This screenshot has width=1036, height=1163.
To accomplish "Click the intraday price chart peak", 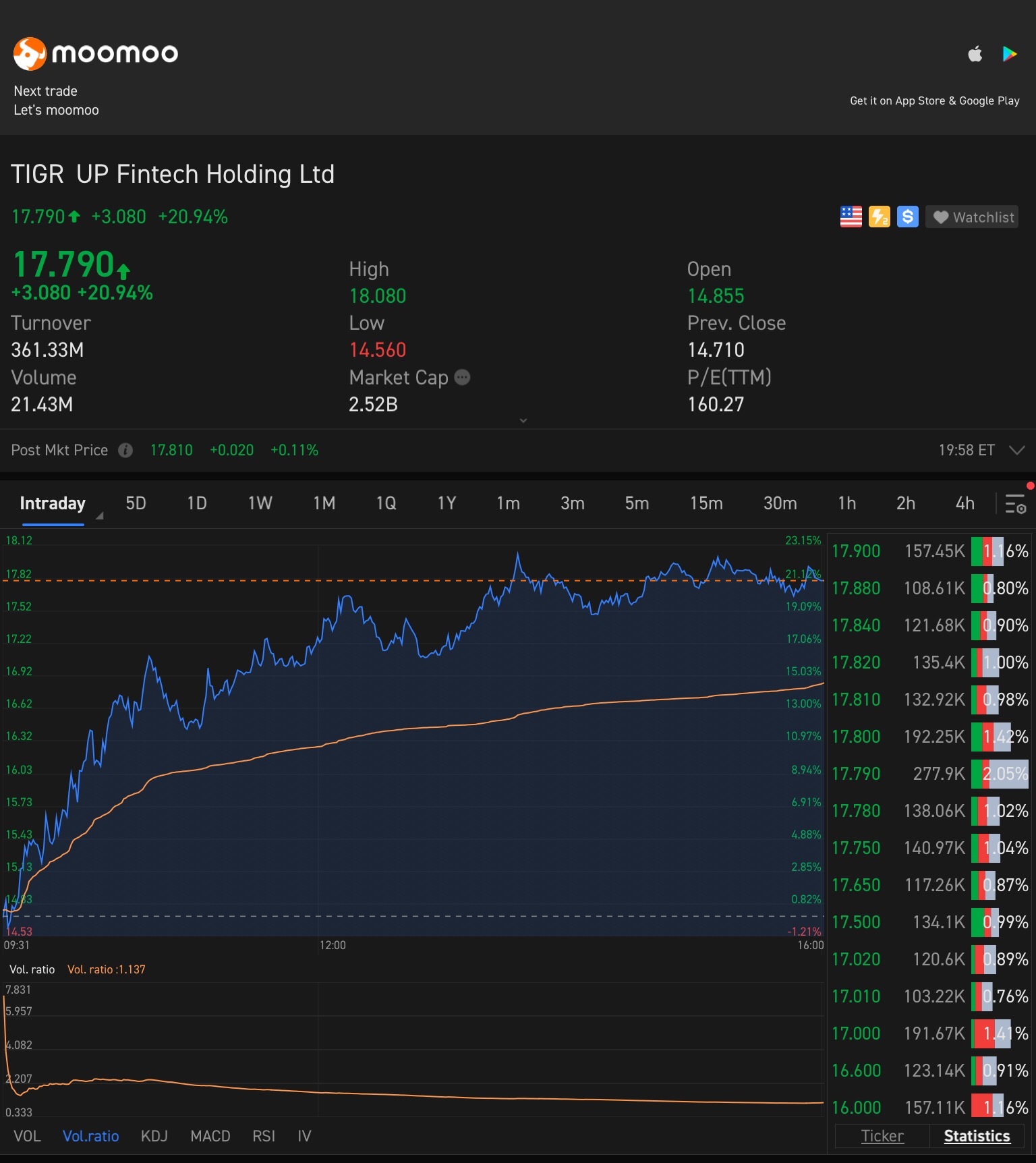I will (518, 555).
